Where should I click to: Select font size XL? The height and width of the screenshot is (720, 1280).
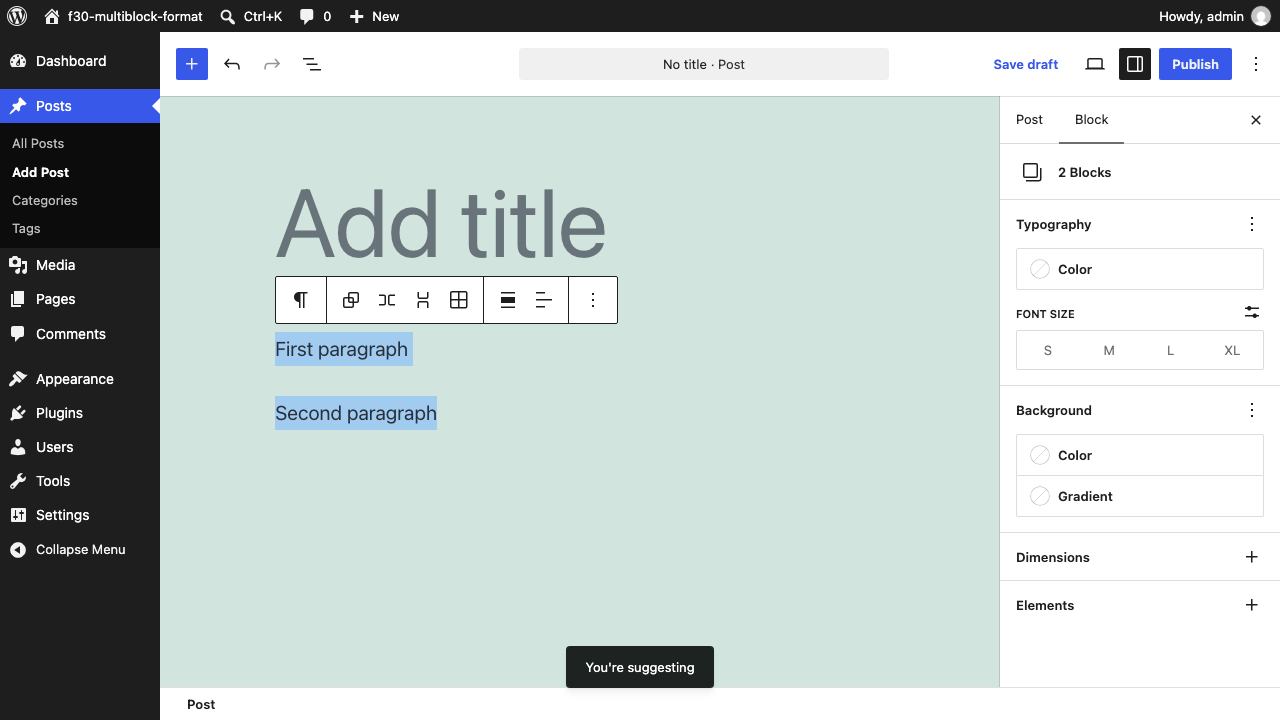1232,351
